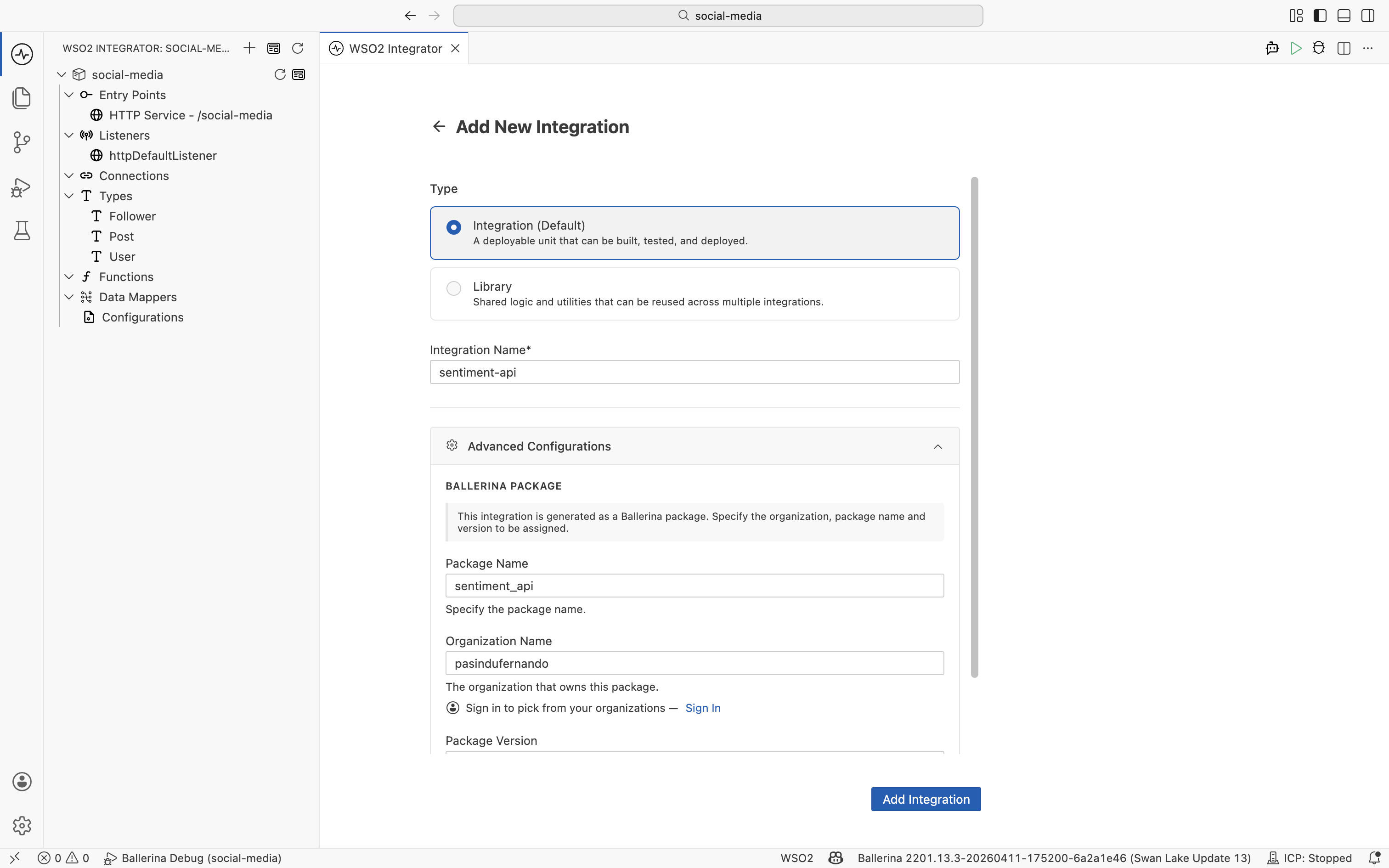
Task: Open the WSO2 Integrator activity bar icon
Action: 22,55
